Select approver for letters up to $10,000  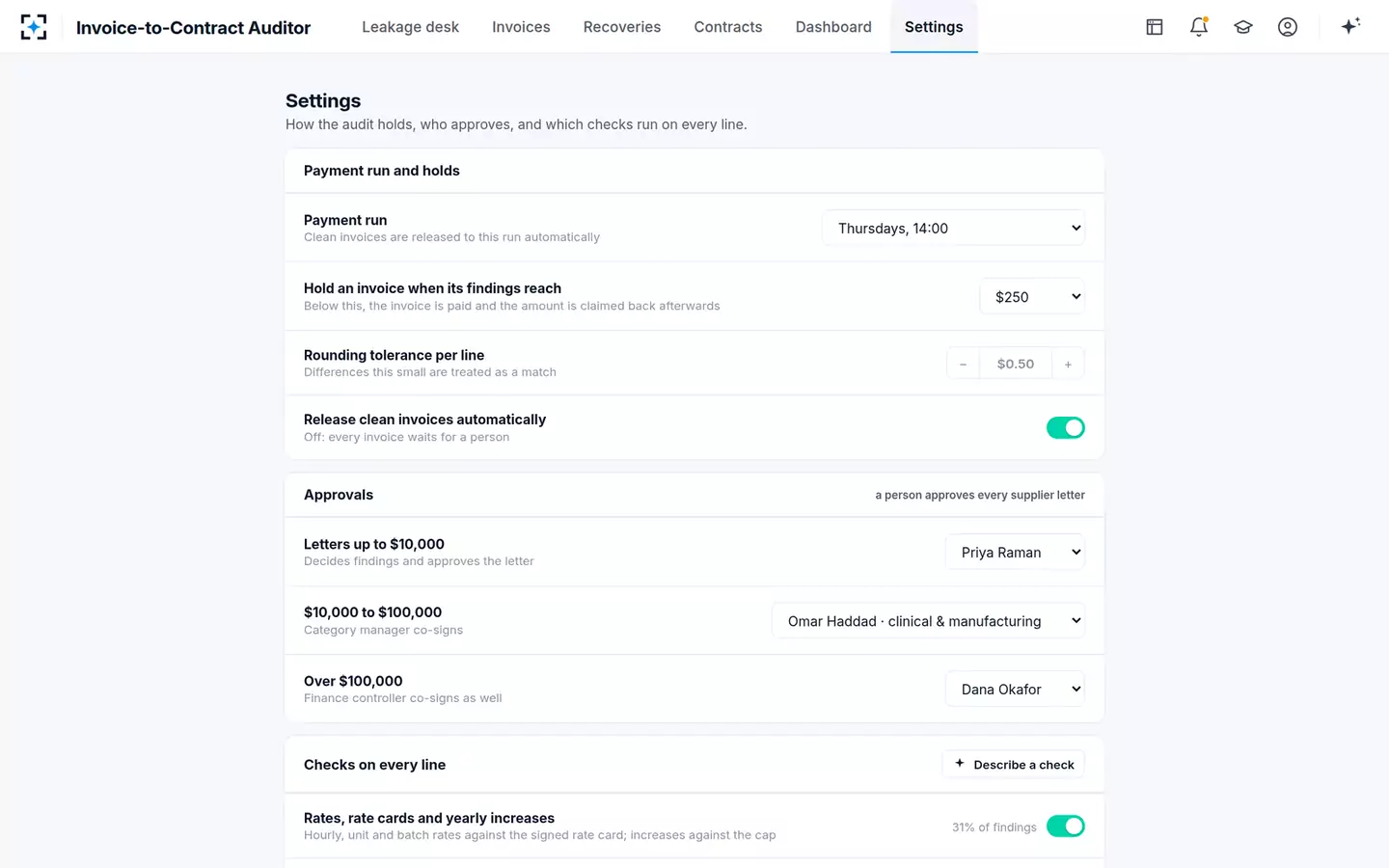pos(1015,553)
